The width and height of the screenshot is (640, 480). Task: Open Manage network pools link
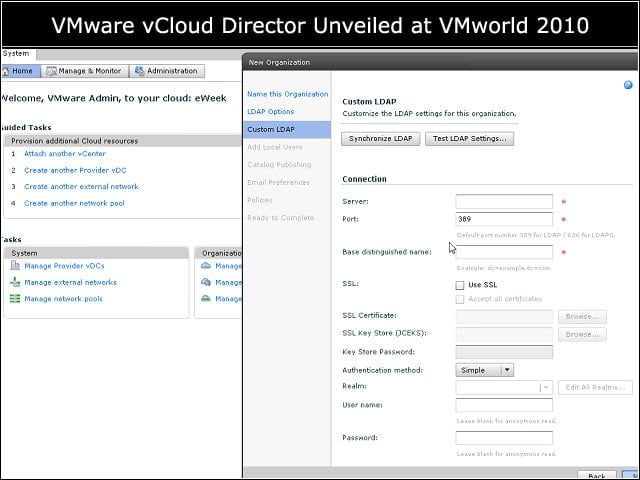[63, 299]
